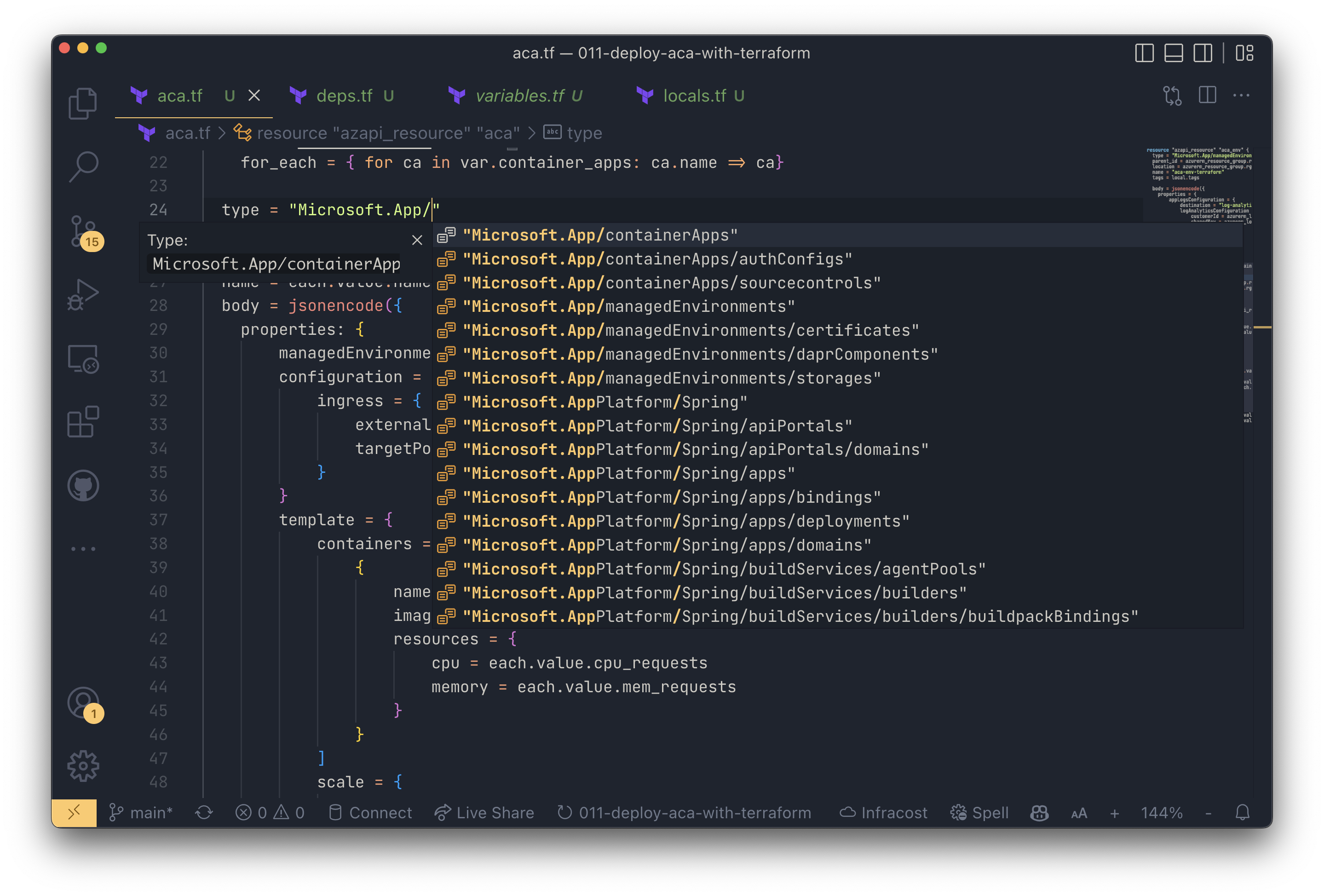Open Remote Explorer in activity bar
The height and width of the screenshot is (896, 1324).
coord(83,359)
